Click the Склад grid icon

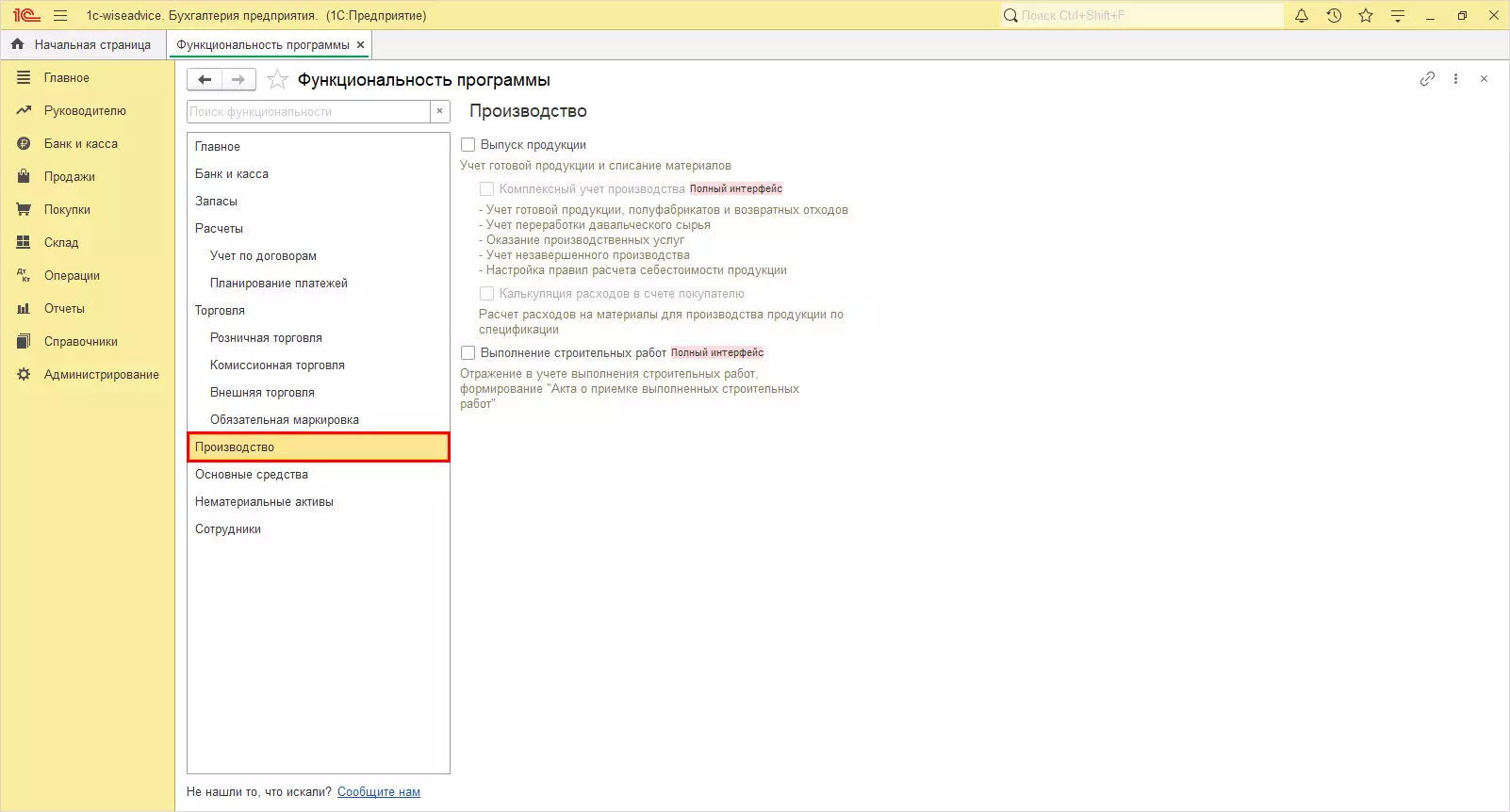point(24,242)
